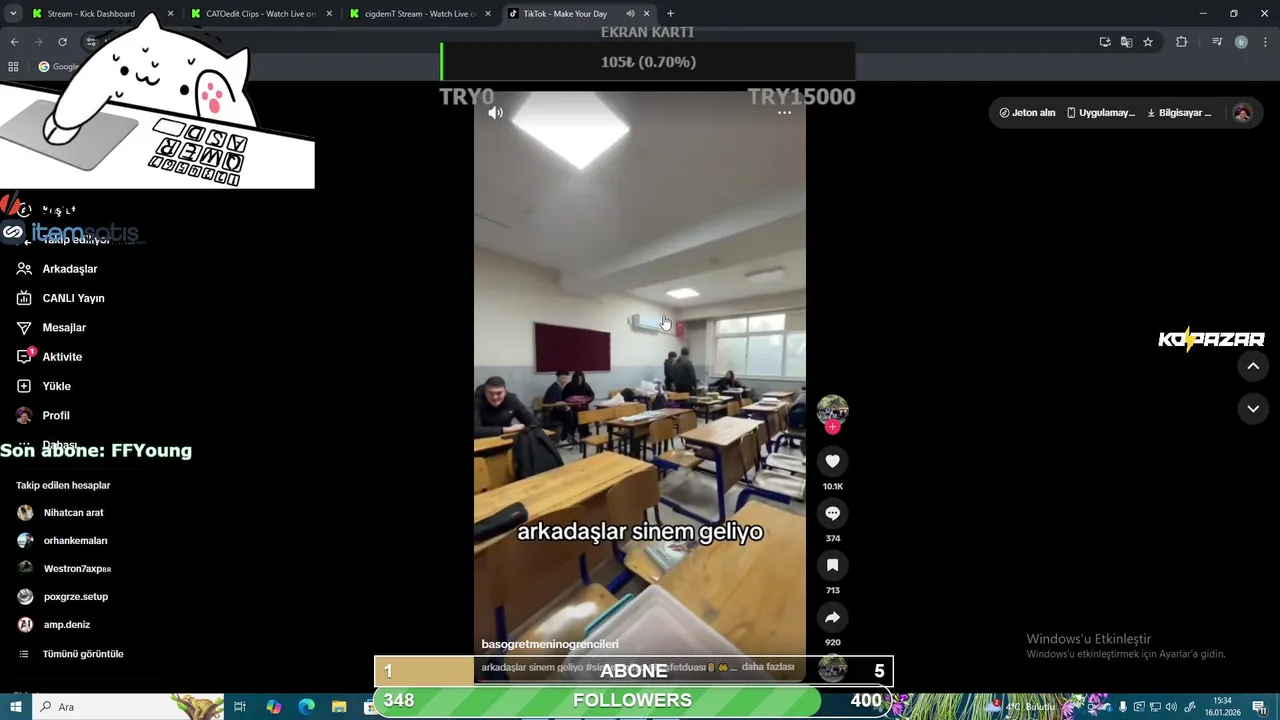Viewport: 1280px width, 720px height.
Task: Open the TikTok profile avatar menu at top right
Action: pyautogui.click(x=1242, y=113)
